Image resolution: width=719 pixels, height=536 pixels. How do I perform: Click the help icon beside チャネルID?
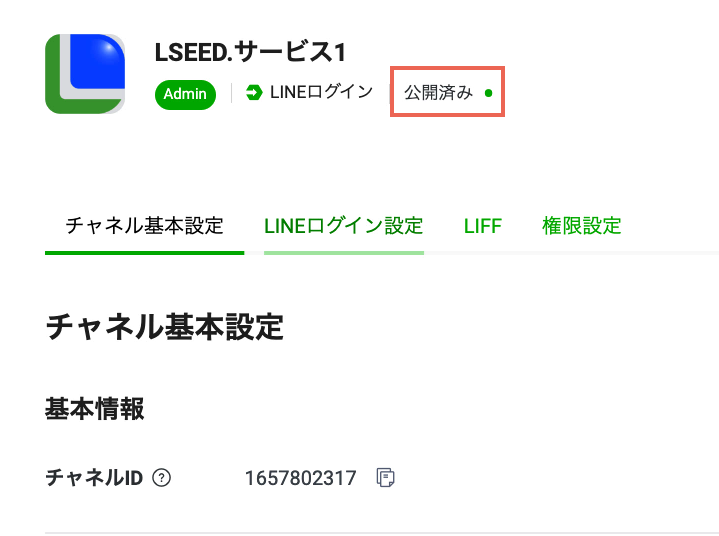(x=162, y=478)
